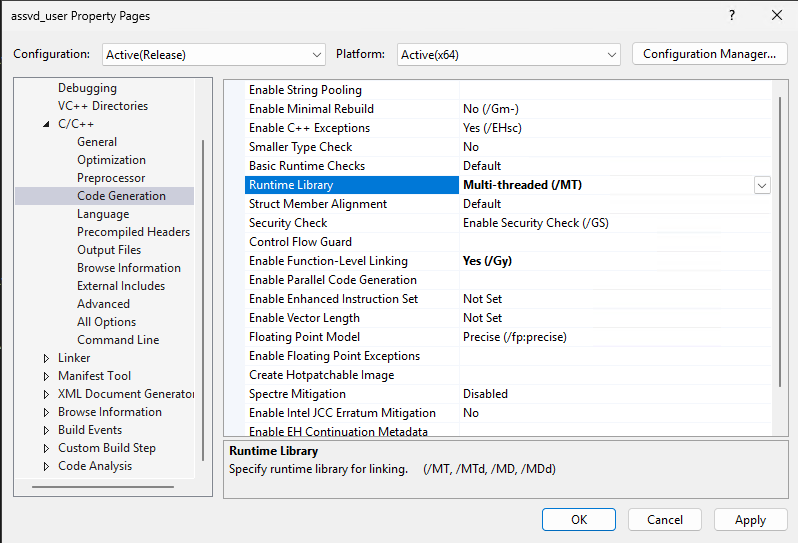Select the Basic Runtime Checks property

pos(307,166)
